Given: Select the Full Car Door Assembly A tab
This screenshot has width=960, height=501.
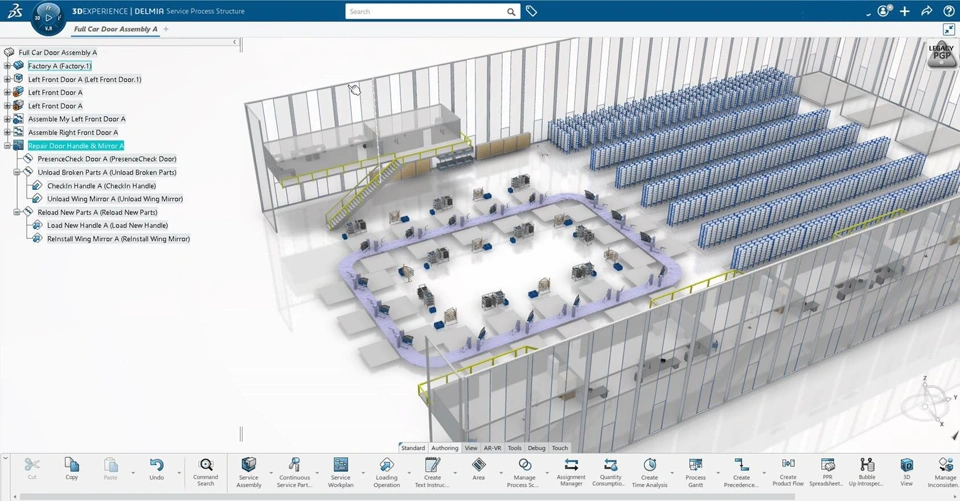Looking at the screenshot, I should 116,29.
